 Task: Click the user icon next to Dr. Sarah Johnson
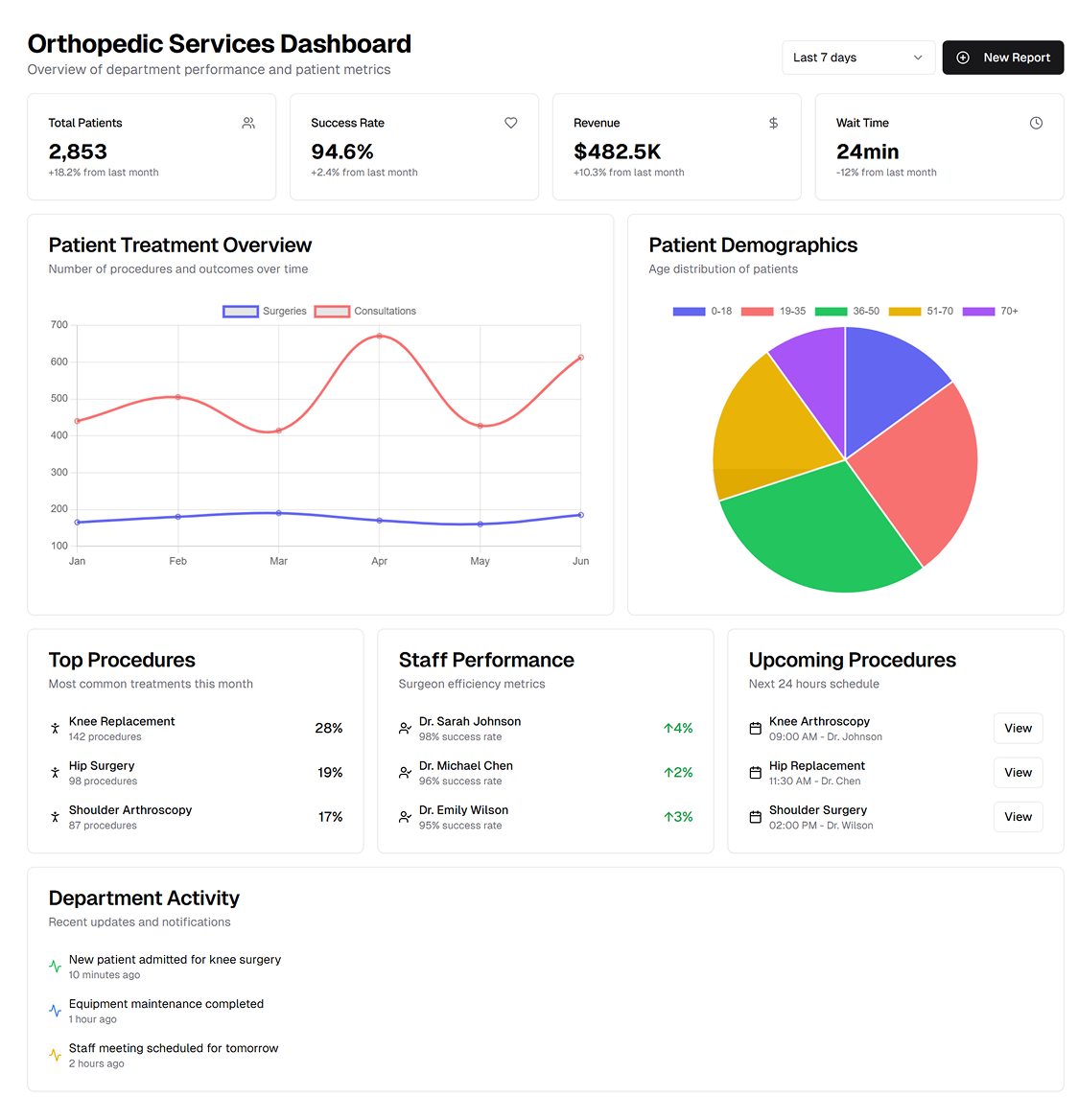pos(405,729)
